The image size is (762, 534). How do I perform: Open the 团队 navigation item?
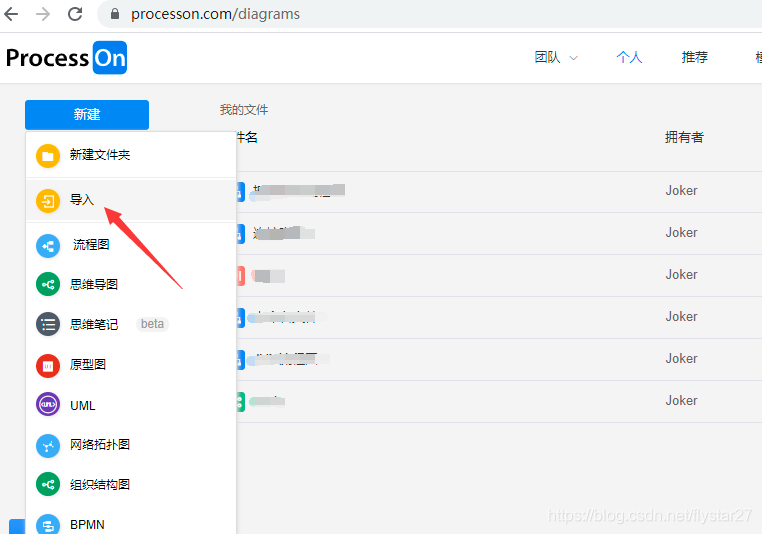[x=547, y=57]
